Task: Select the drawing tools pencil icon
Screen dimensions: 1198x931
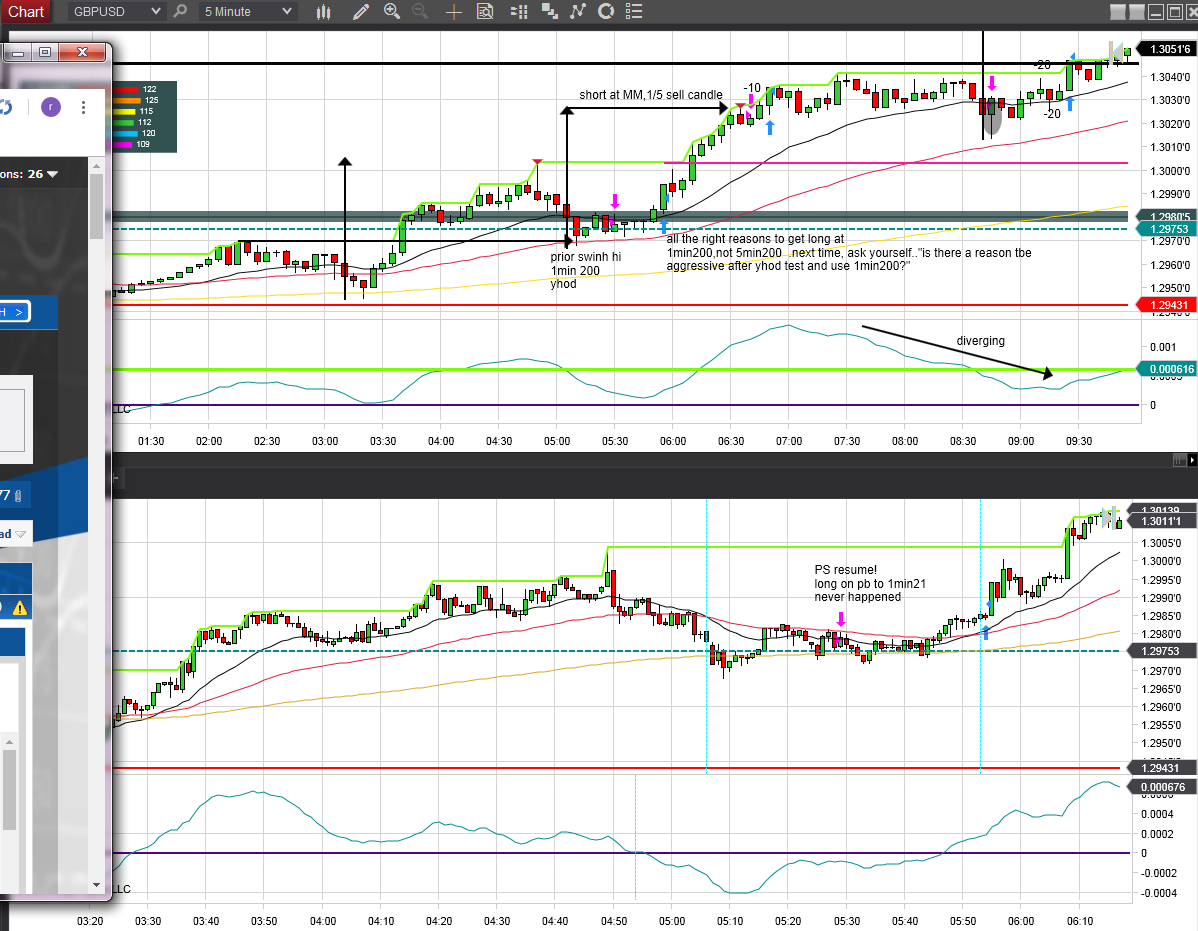Action: click(361, 11)
